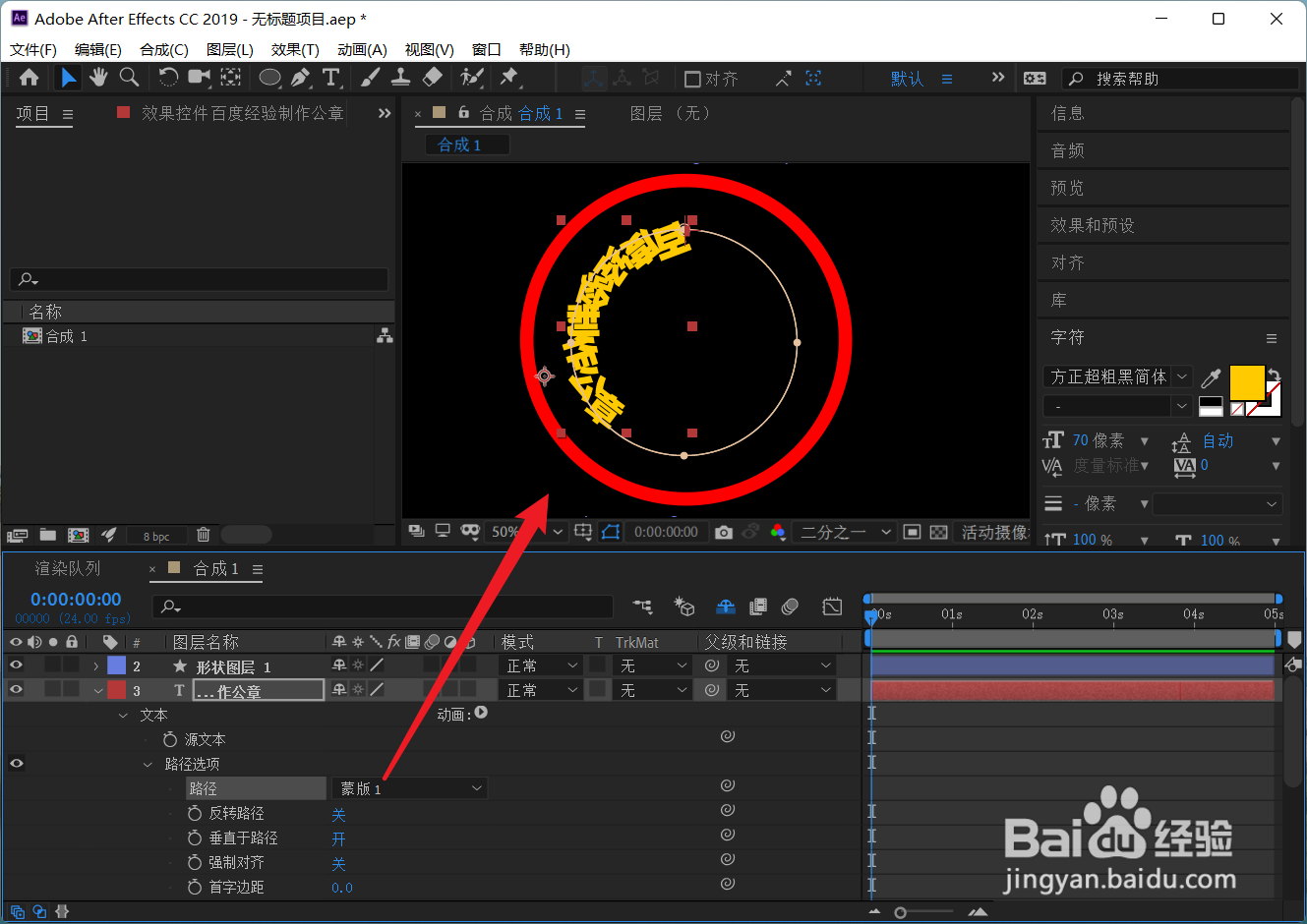Toggle stopwatch for 垂直于路径

[195, 837]
